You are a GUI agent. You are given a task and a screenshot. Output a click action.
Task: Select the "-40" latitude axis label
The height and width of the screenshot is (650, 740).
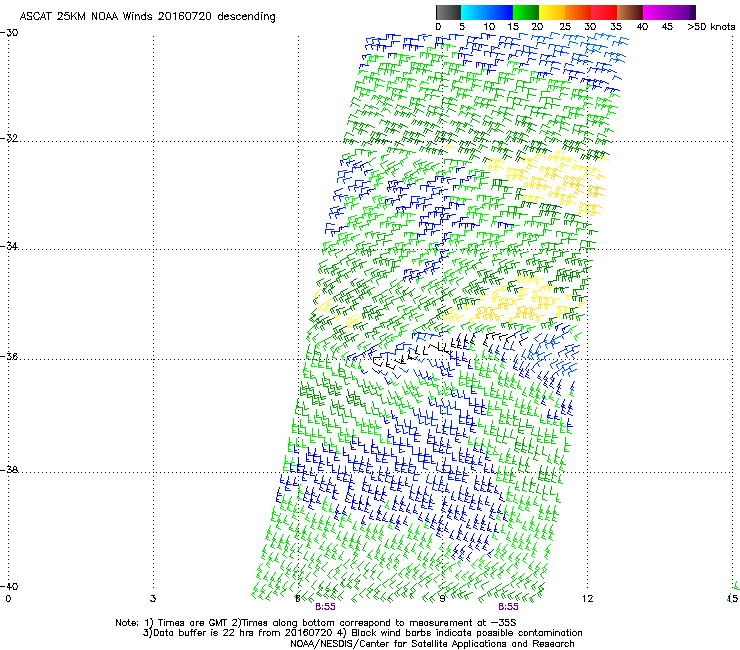(9, 586)
